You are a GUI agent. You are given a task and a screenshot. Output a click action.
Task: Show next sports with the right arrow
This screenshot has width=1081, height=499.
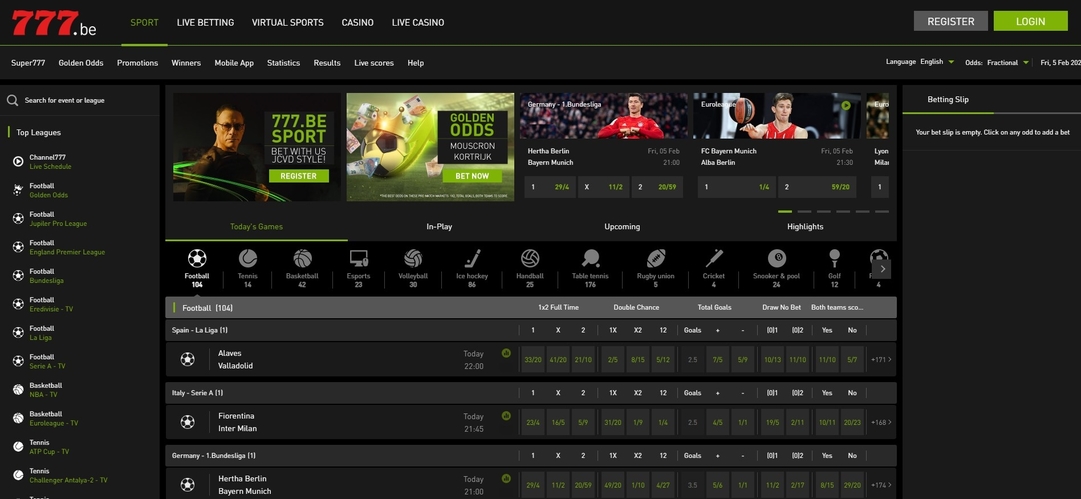(881, 269)
